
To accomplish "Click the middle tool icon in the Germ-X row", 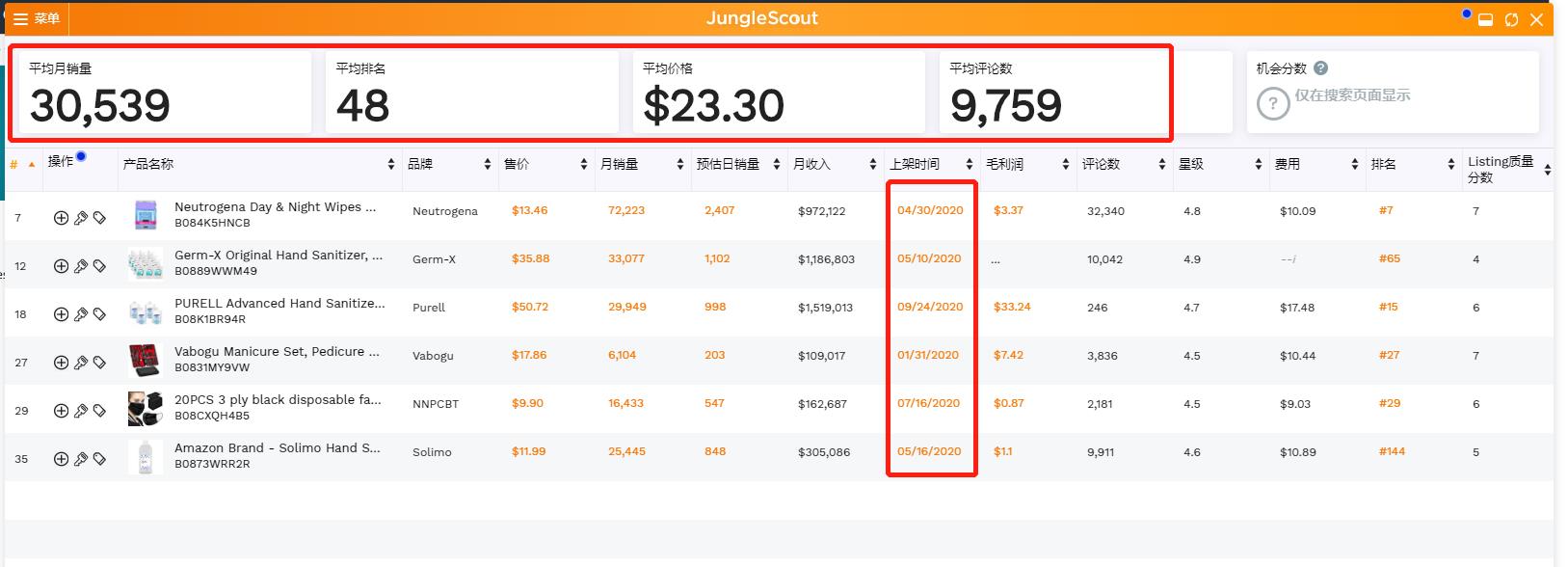I will [x=81, y=266].
